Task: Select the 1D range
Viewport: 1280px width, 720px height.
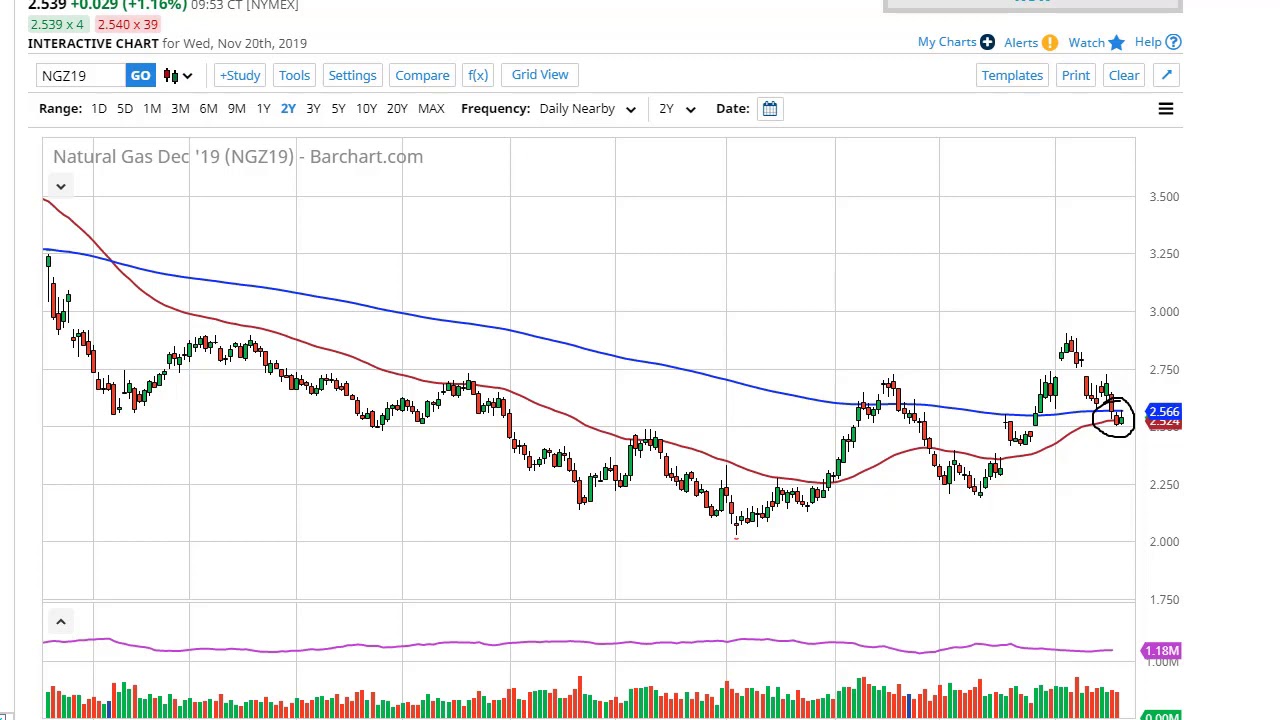Action: [x=99, y=108]
